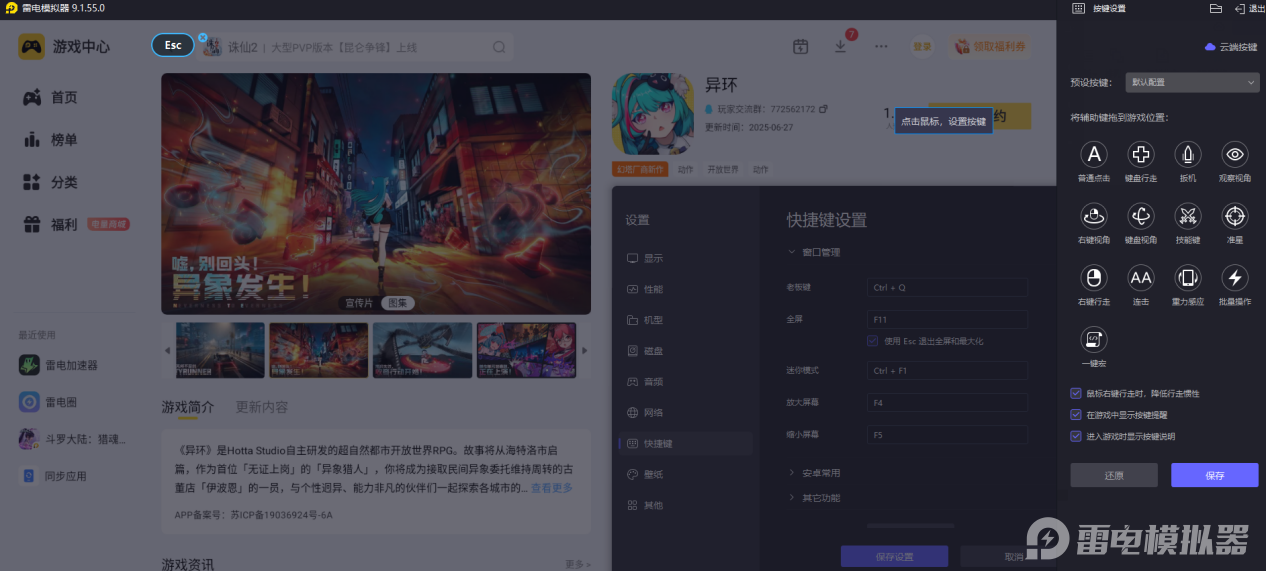Image resolution: width=1266 pixels, height=571 pixels.
Task: Select the 键盘行走 D-pad icon
Action: 1141,154
